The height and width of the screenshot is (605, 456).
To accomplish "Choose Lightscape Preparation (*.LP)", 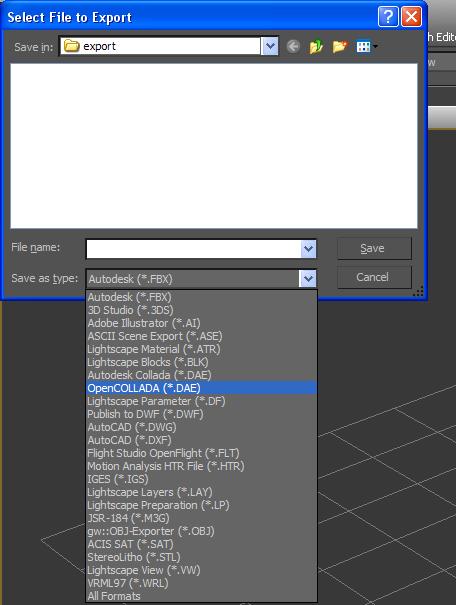I will click(201, 505).
